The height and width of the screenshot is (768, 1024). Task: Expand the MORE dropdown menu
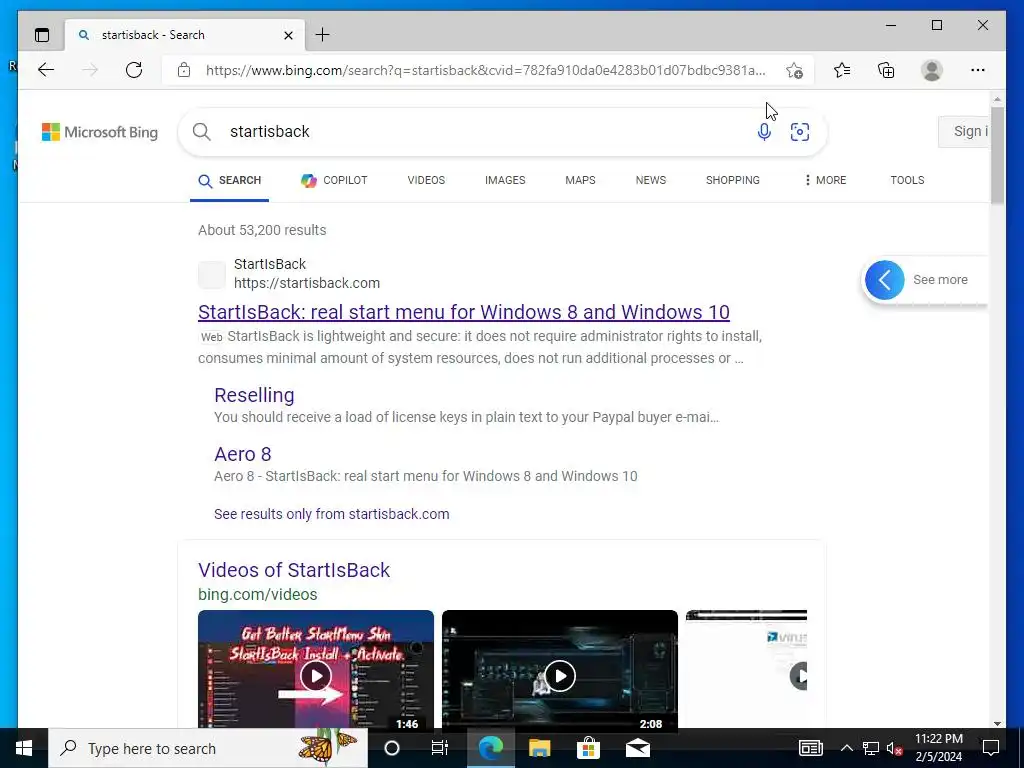click(825, 180)
